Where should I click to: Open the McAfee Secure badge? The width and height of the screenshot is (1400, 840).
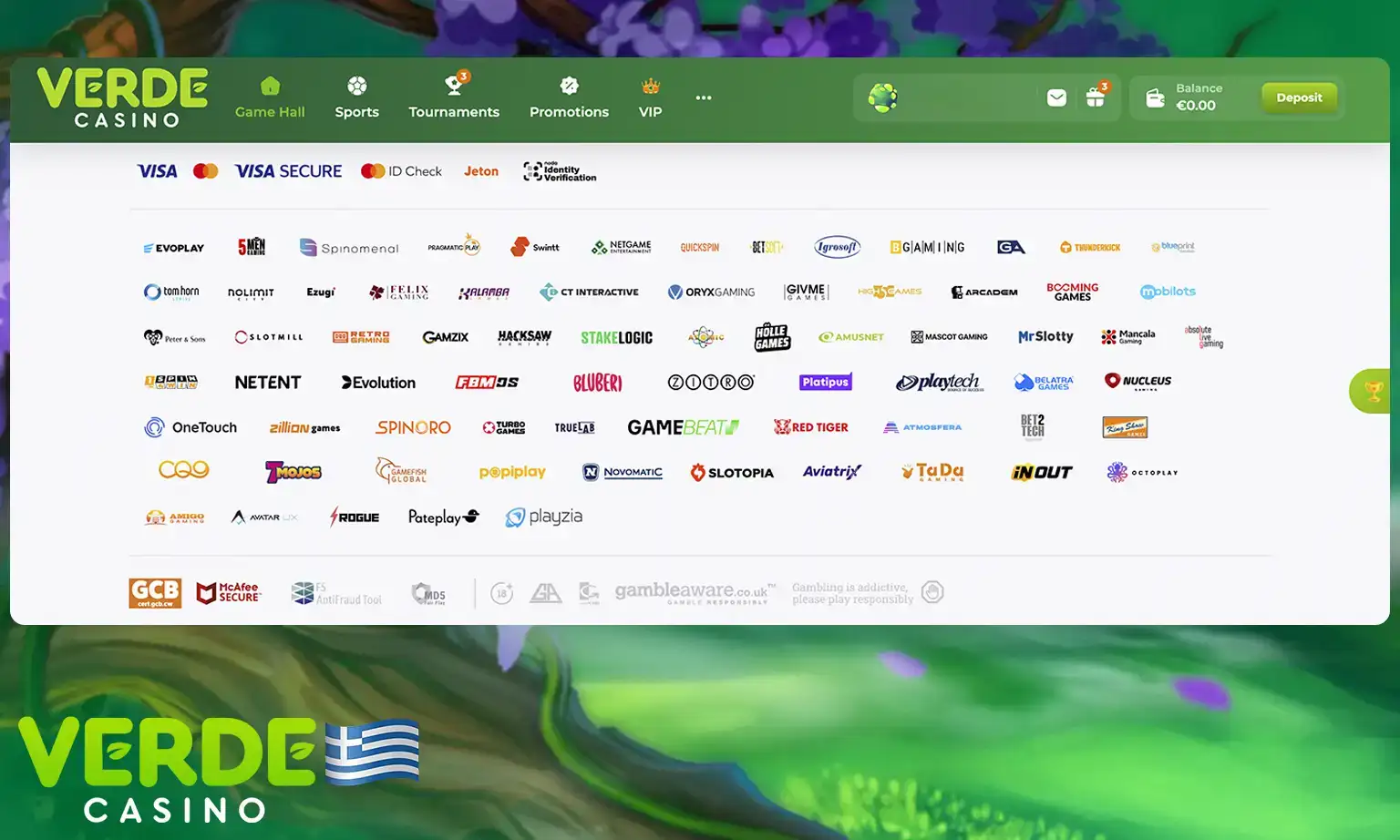pos(229,593)
